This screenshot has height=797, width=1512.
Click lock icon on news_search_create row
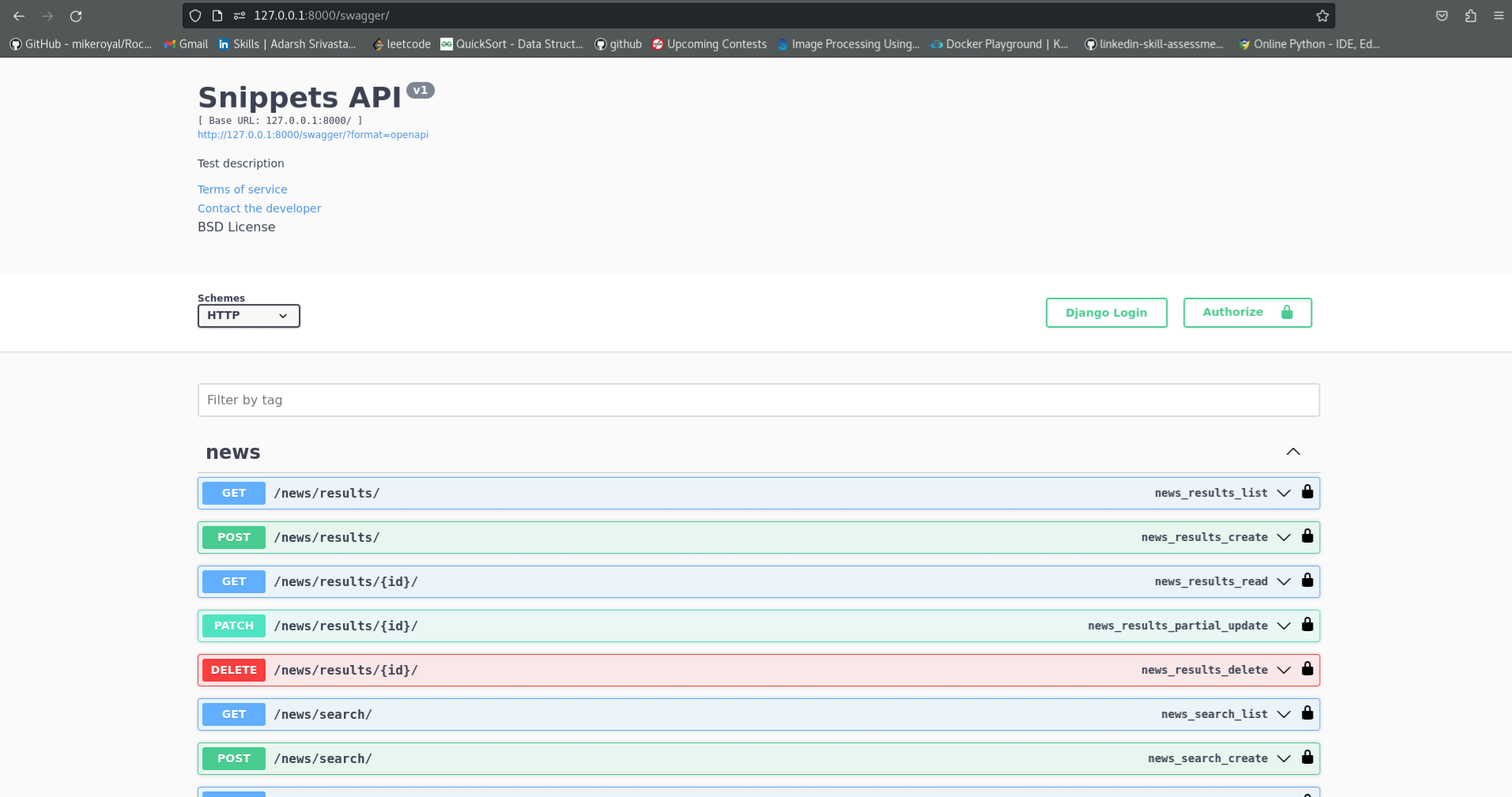pyautogui.click(x=1307, y=757)
